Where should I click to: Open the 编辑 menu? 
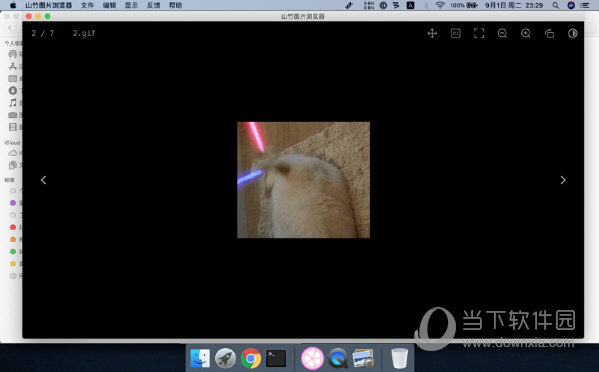coord(110,5)
